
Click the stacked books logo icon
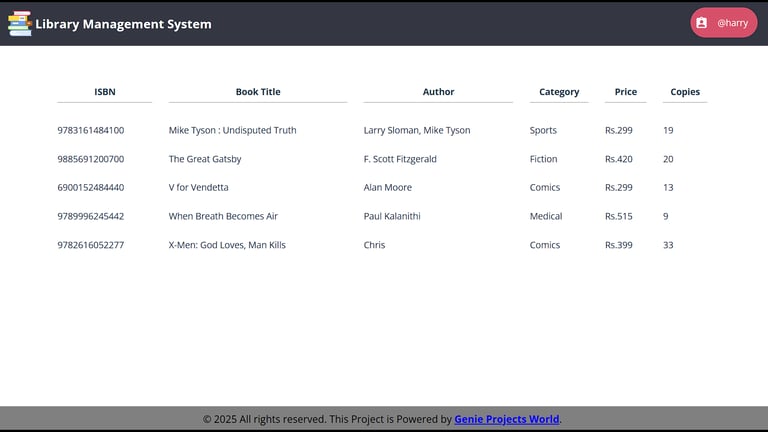point(20,24)
